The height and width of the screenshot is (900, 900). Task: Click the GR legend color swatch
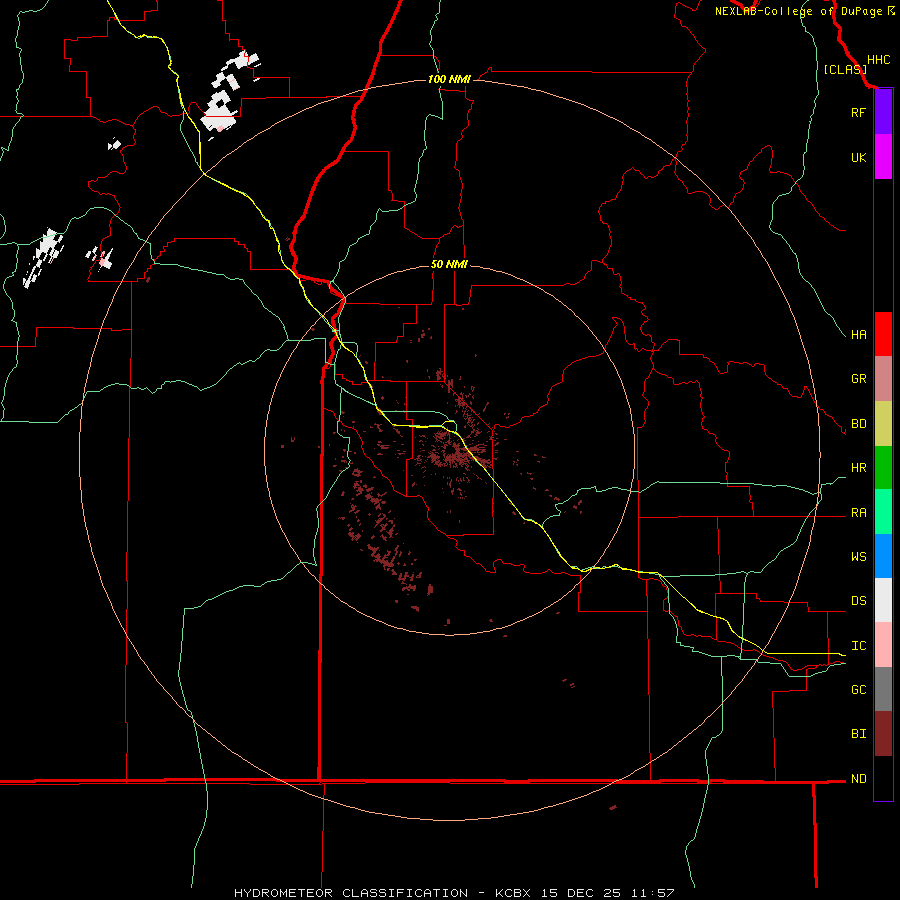[x=883, y=379]
